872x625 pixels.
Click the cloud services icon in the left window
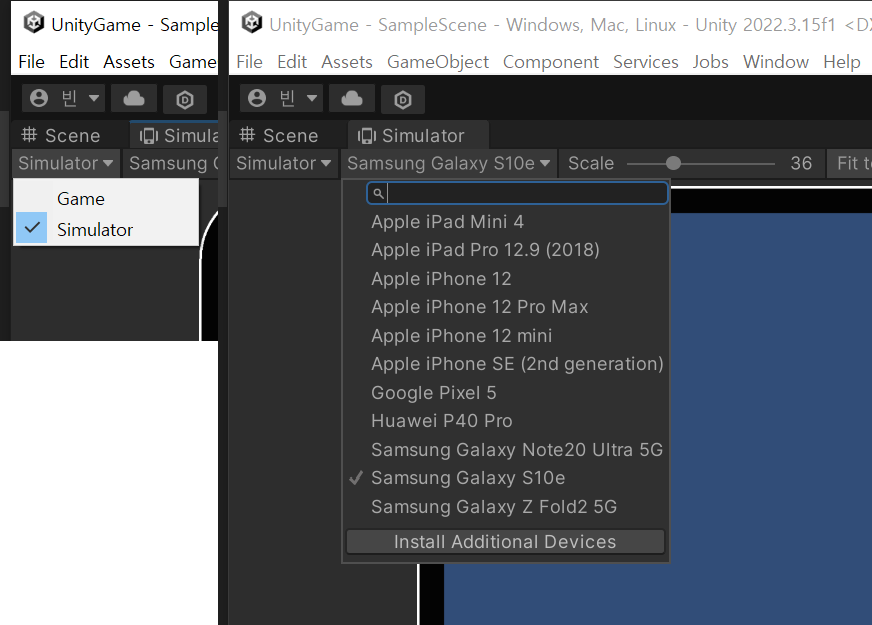pos(133,98)
